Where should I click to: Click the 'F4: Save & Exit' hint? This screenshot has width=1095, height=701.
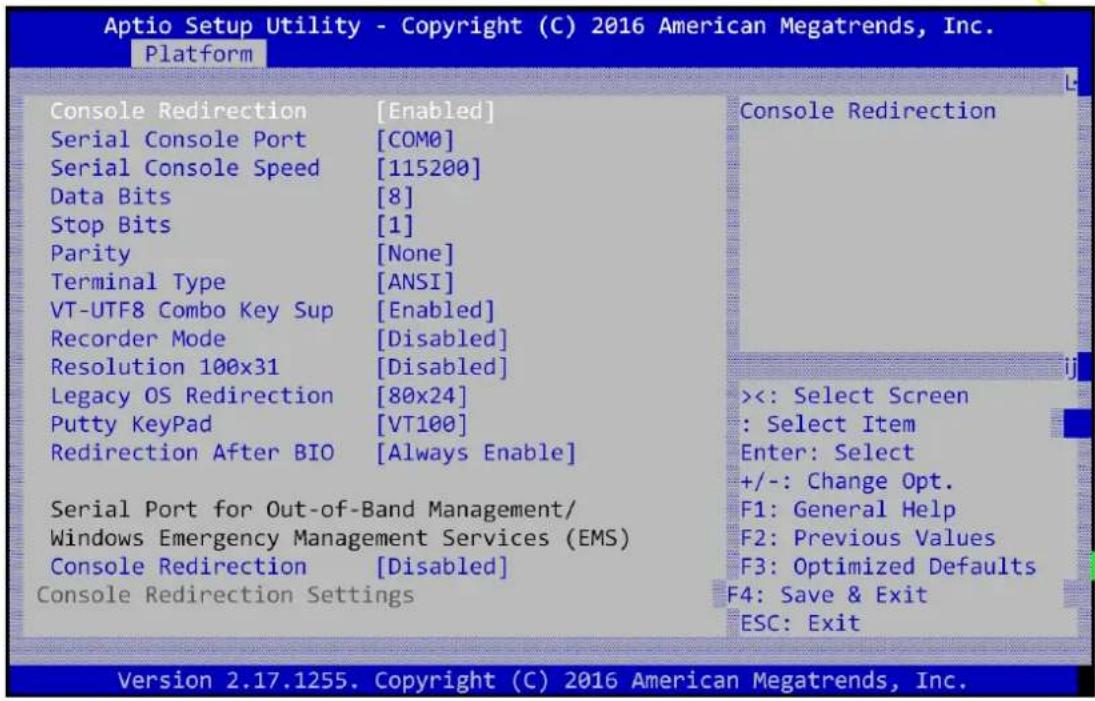pyautogui.click(x=828, y=596)
